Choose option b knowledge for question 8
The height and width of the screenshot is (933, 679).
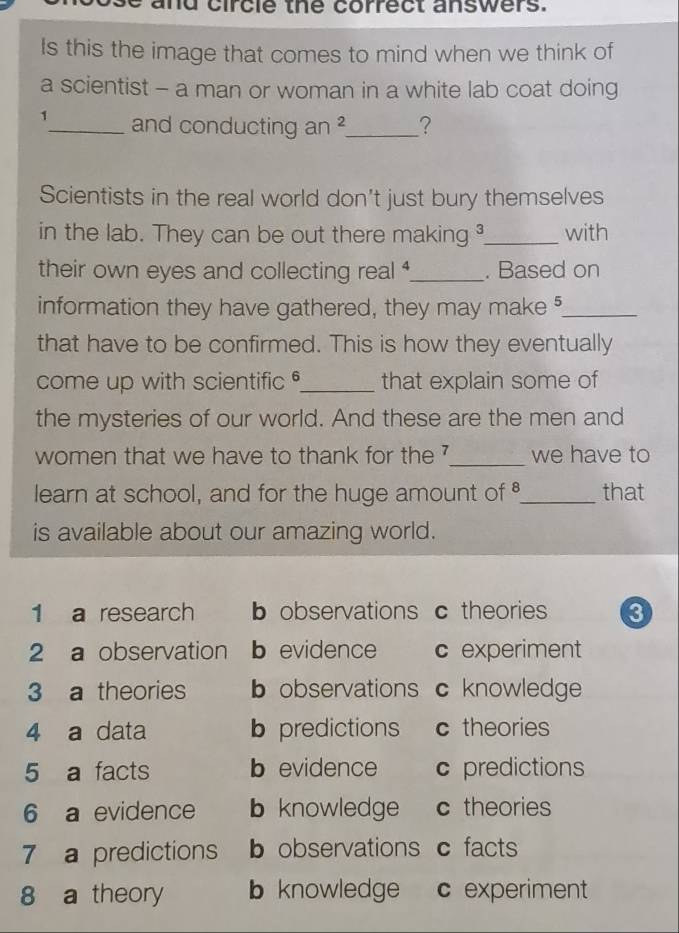tap(324, 890)
